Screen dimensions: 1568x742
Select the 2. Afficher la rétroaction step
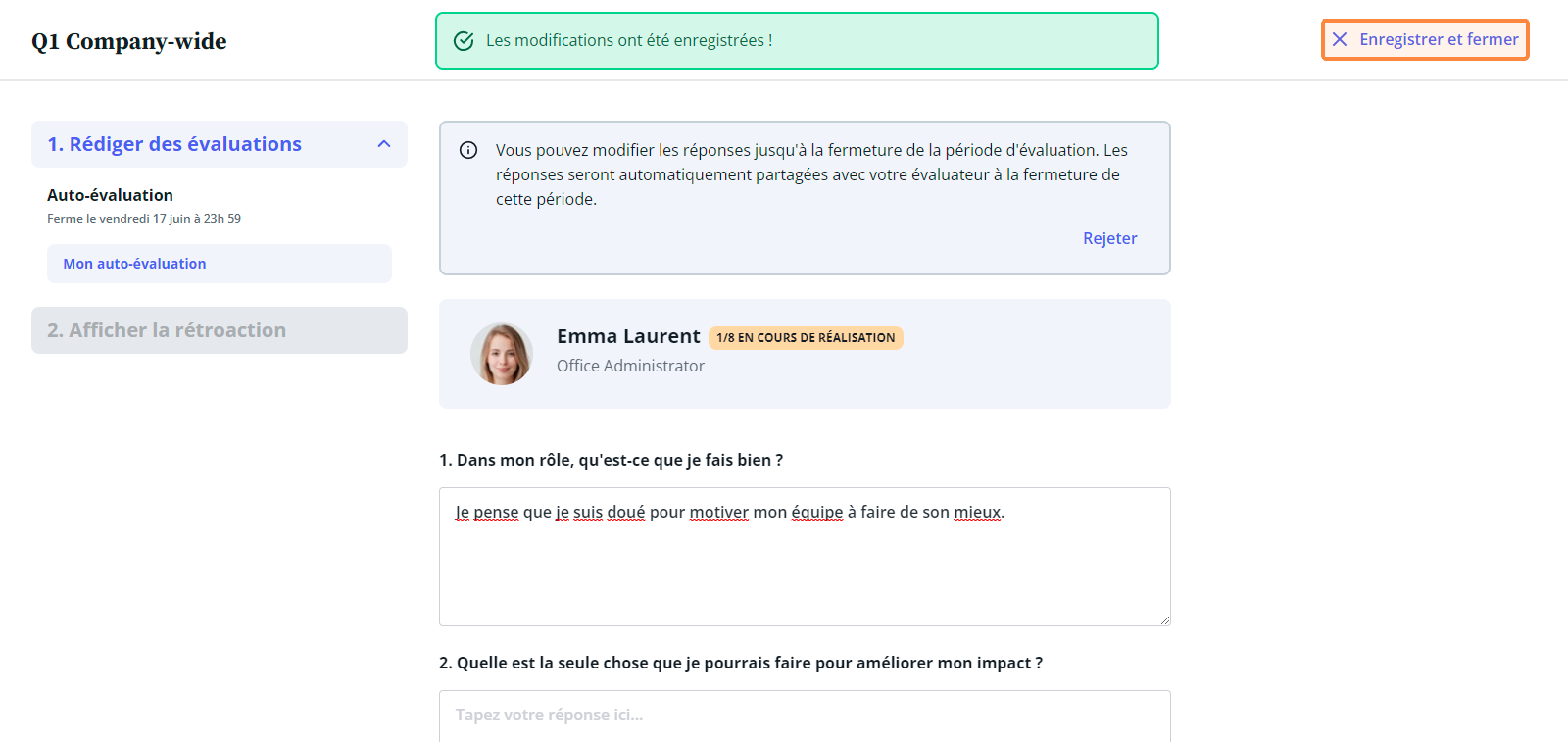pos(219,330)
